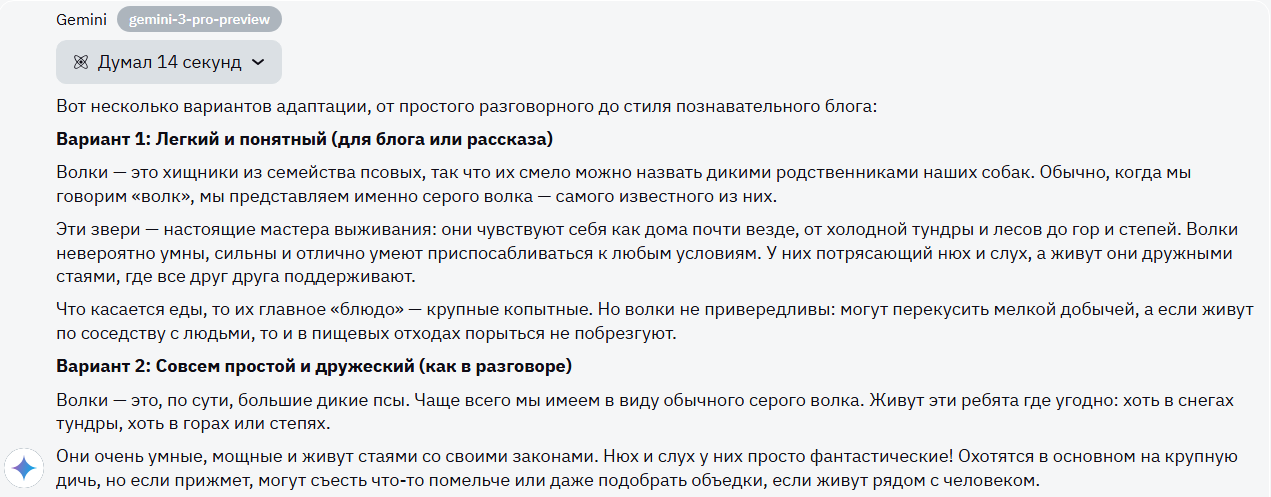Click the atom thinking icon
This screenshot has height=497, width=1271.
click(x=81, y=62)
